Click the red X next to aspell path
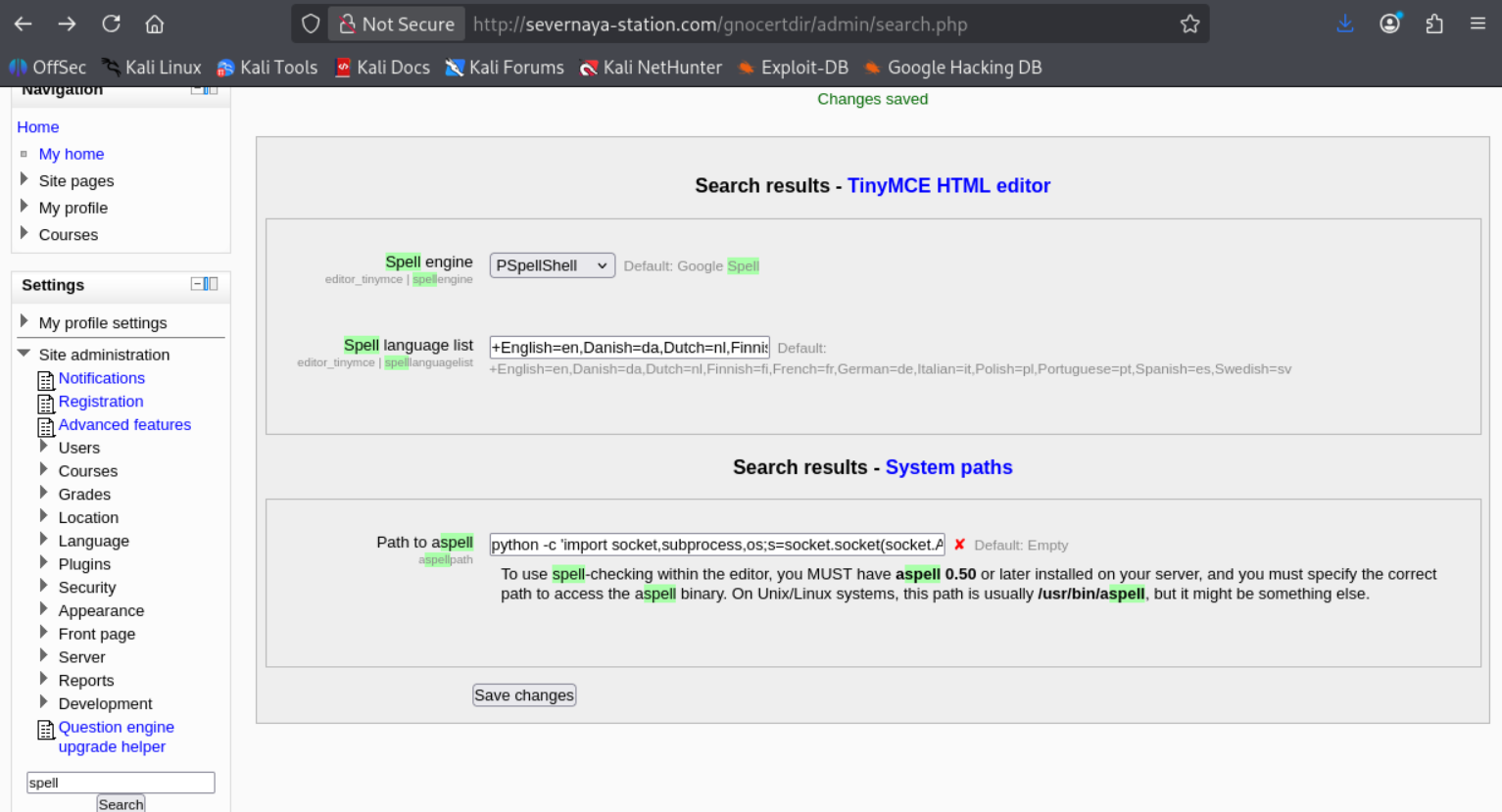The image size is (1502, 812). click(959, 545)
